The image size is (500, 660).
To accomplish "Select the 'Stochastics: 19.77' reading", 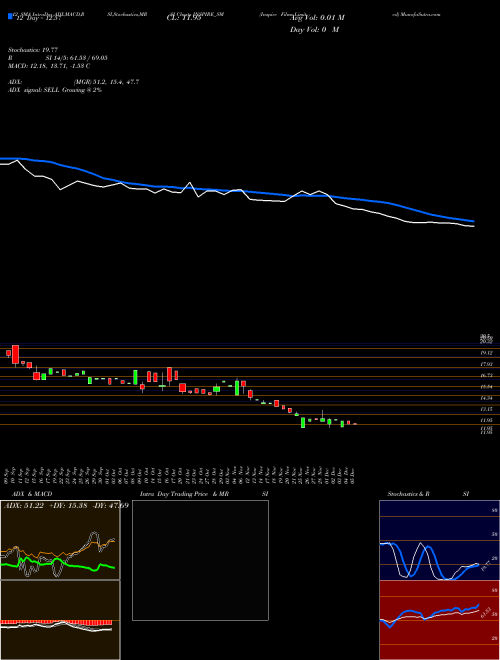I will pyautogui.click(x=33, y=50).
